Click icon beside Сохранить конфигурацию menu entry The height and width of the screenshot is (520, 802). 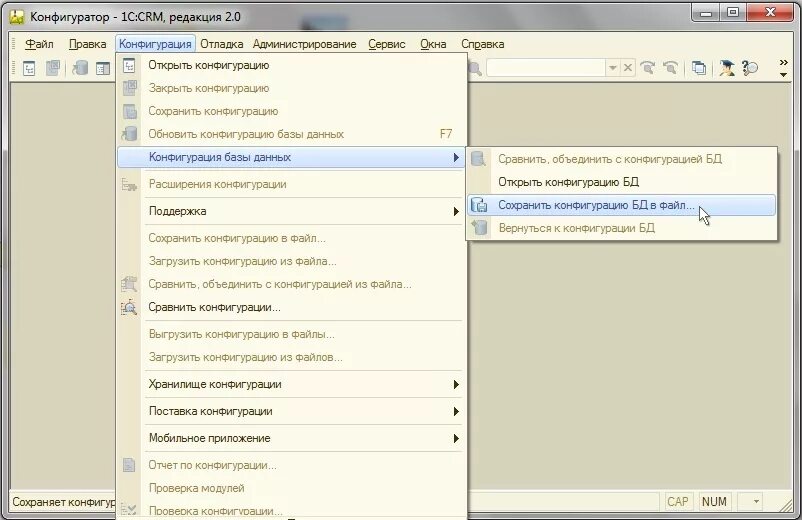click(x=129, y=111)
